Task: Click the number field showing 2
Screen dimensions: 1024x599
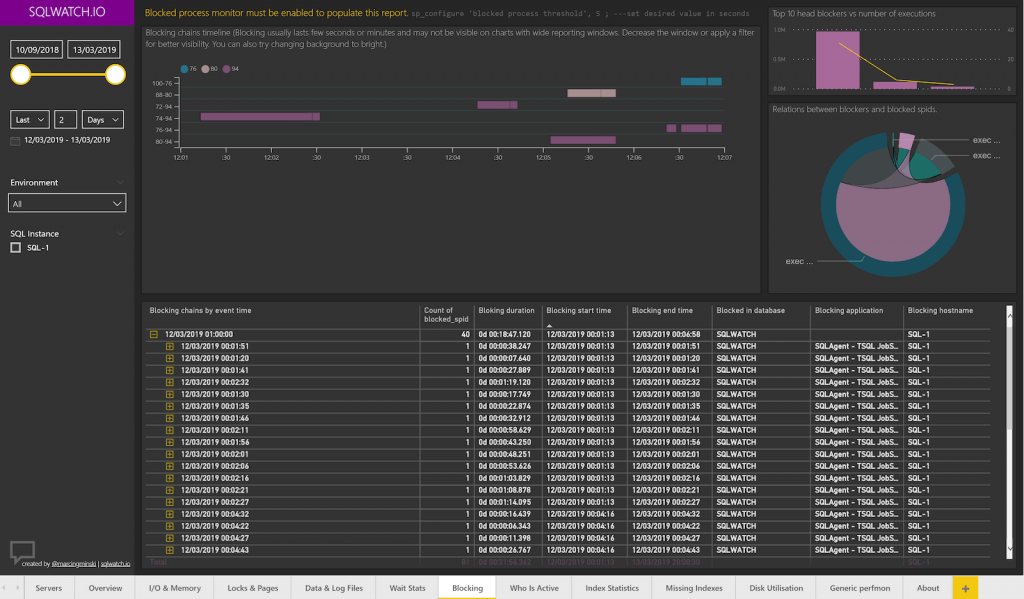Action: 66,120
